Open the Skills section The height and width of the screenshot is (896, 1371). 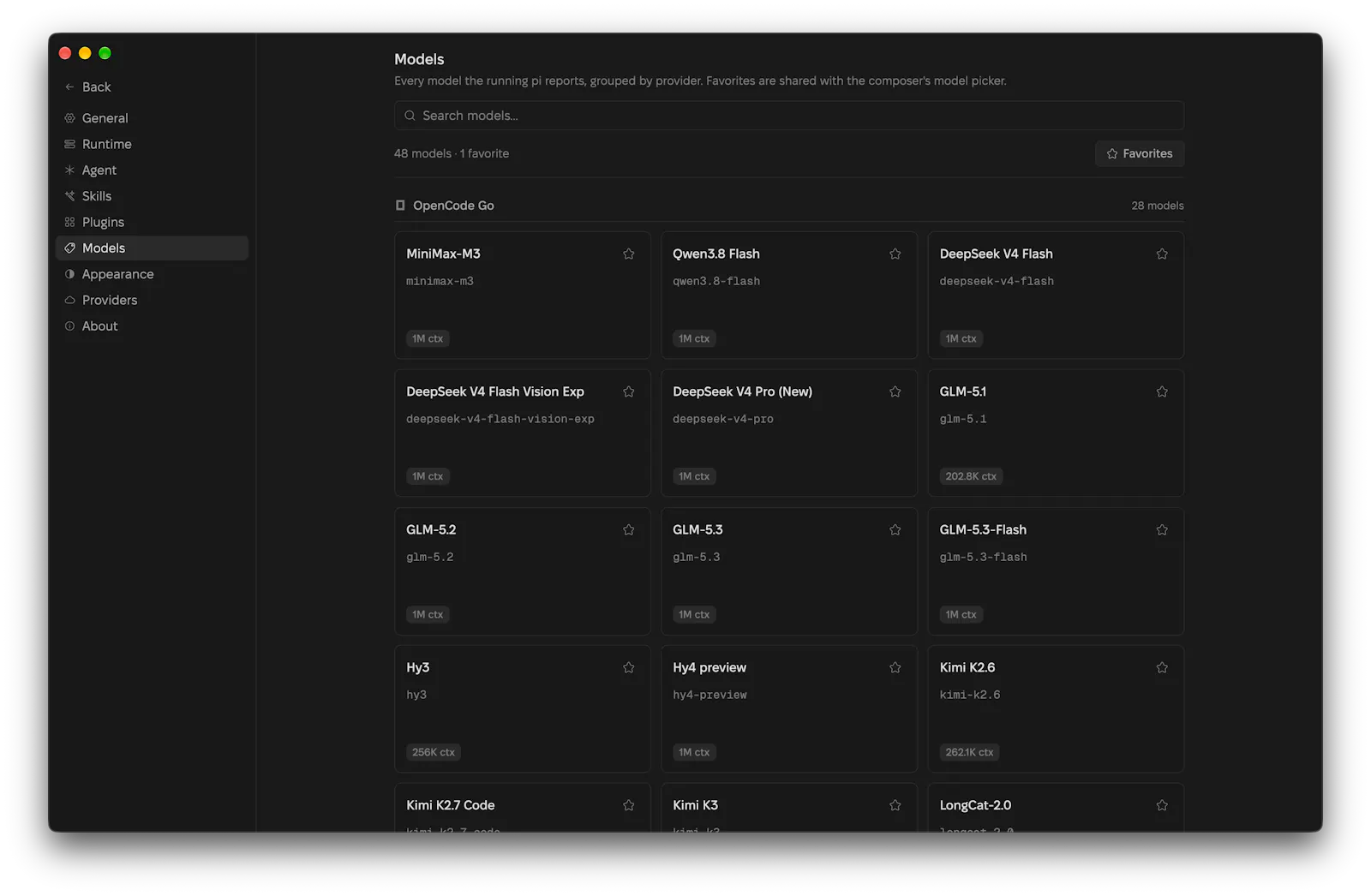[152, 196]
